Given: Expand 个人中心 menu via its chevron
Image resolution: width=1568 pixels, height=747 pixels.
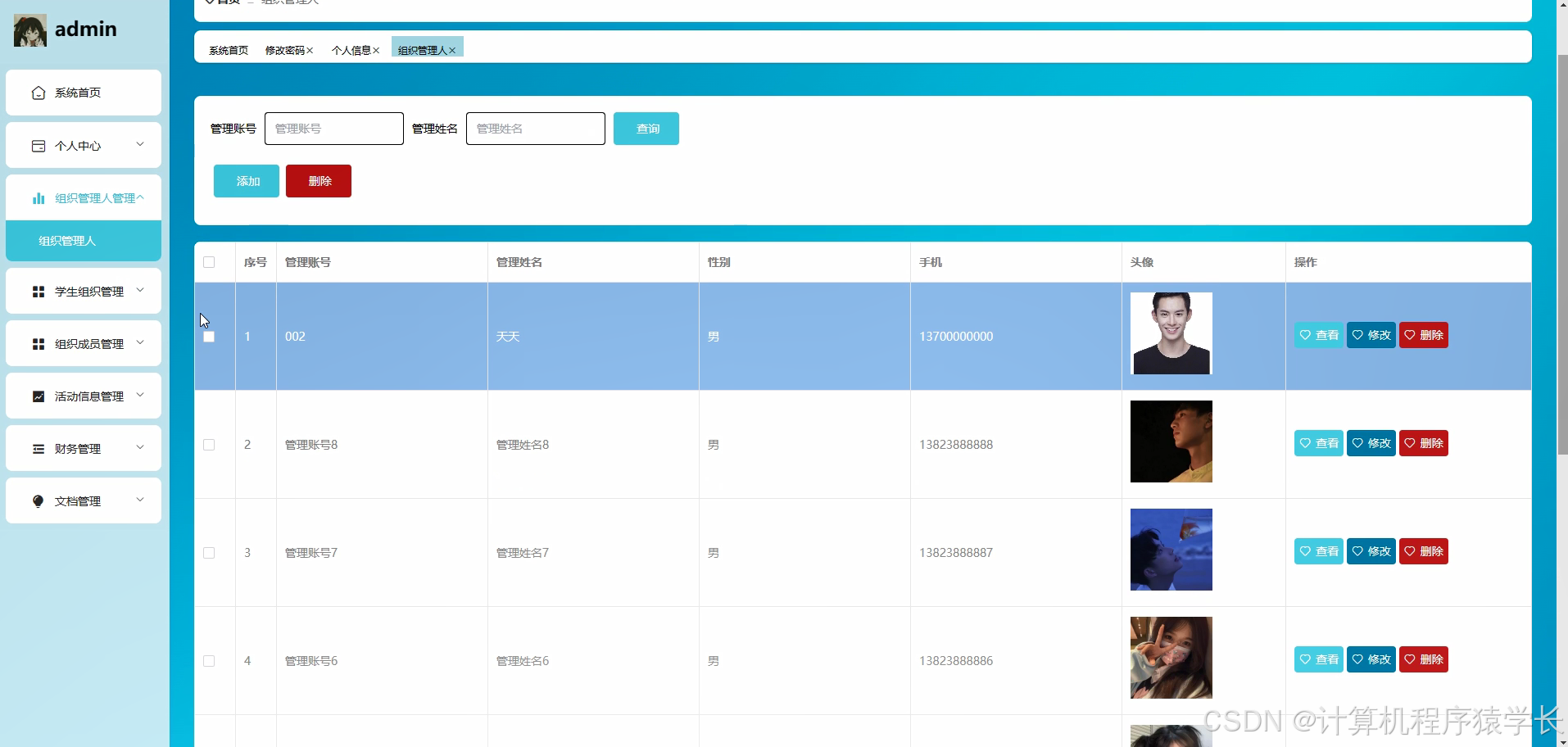Looking at the screenshot, I should click(x=140, y=144).
